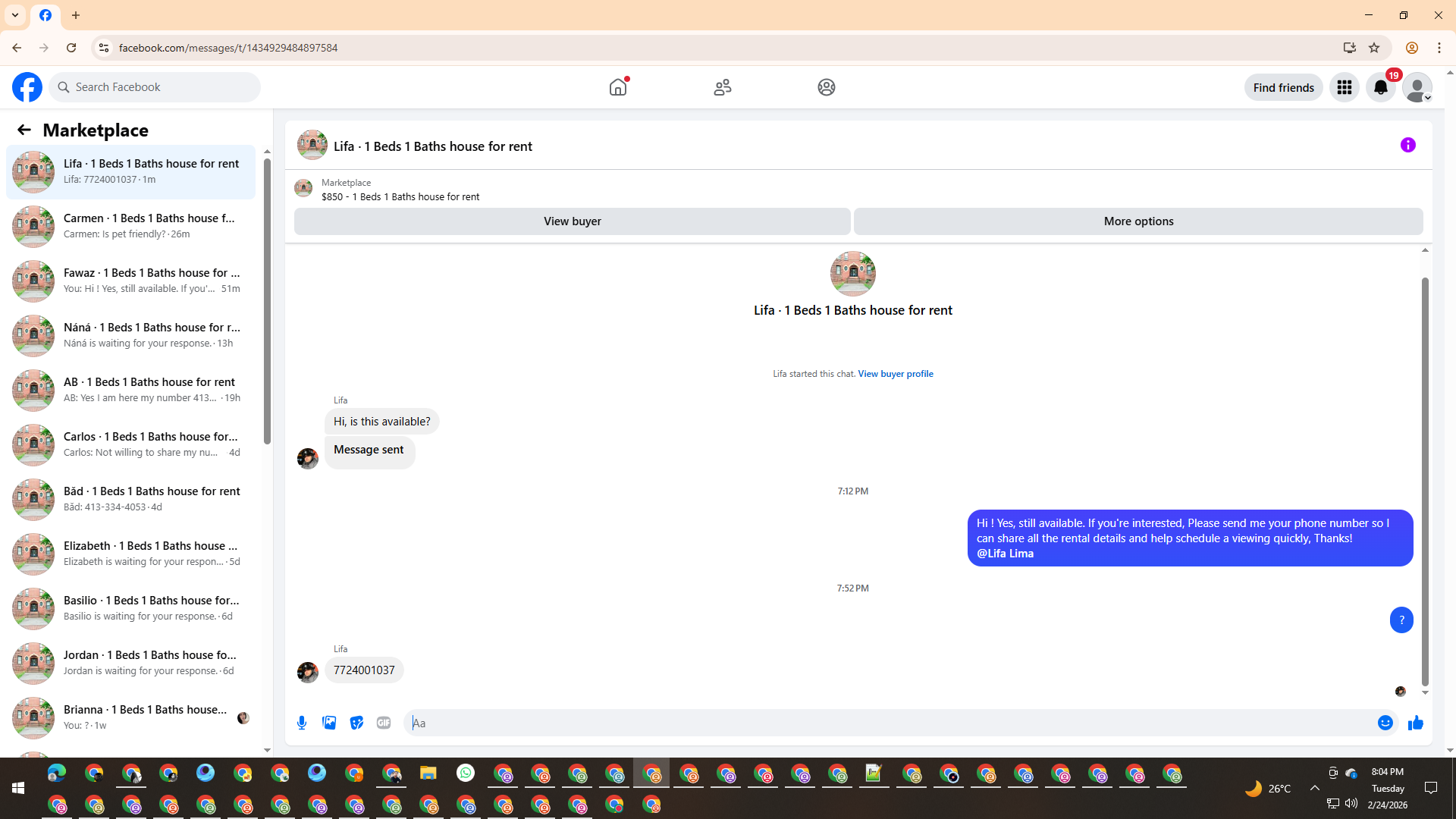Open View buyer profile link

pos(895,374)
